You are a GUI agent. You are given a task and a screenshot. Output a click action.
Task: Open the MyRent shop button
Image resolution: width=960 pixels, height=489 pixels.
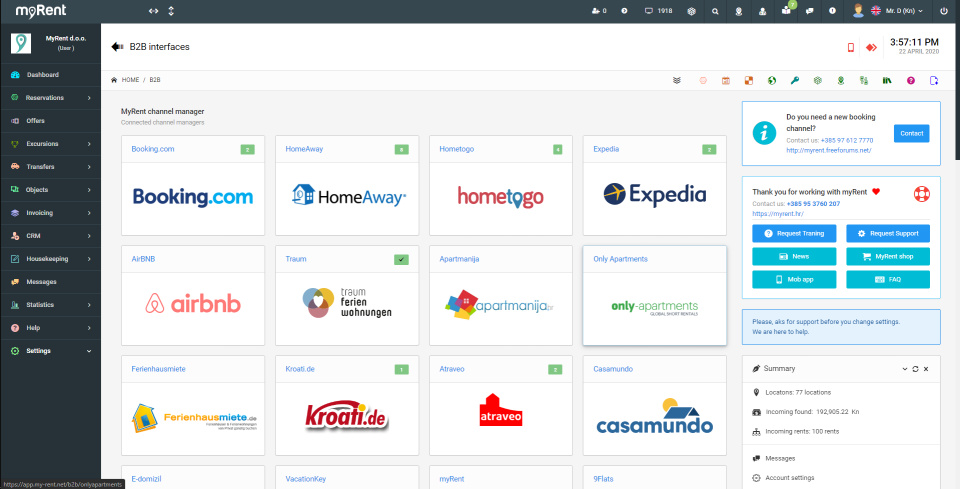pyautogui.click(x=888, y=256)
